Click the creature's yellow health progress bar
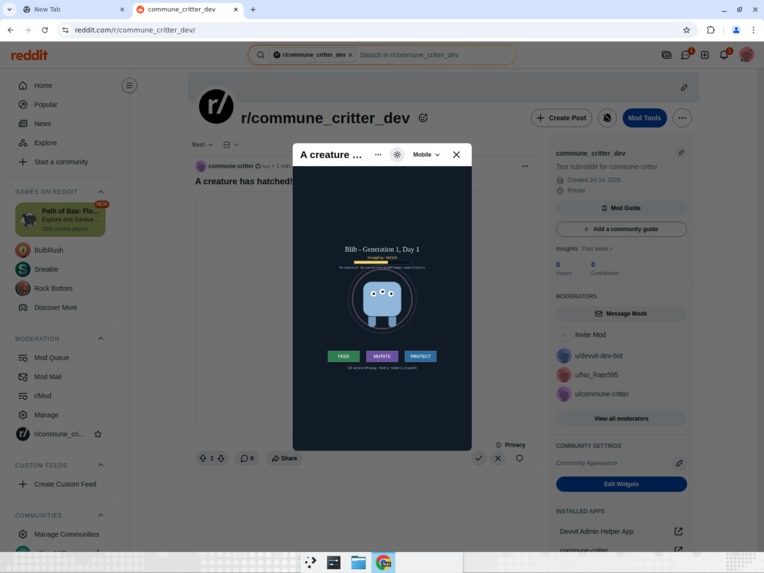This screenshot has width=764, height=573. point(382,262)
